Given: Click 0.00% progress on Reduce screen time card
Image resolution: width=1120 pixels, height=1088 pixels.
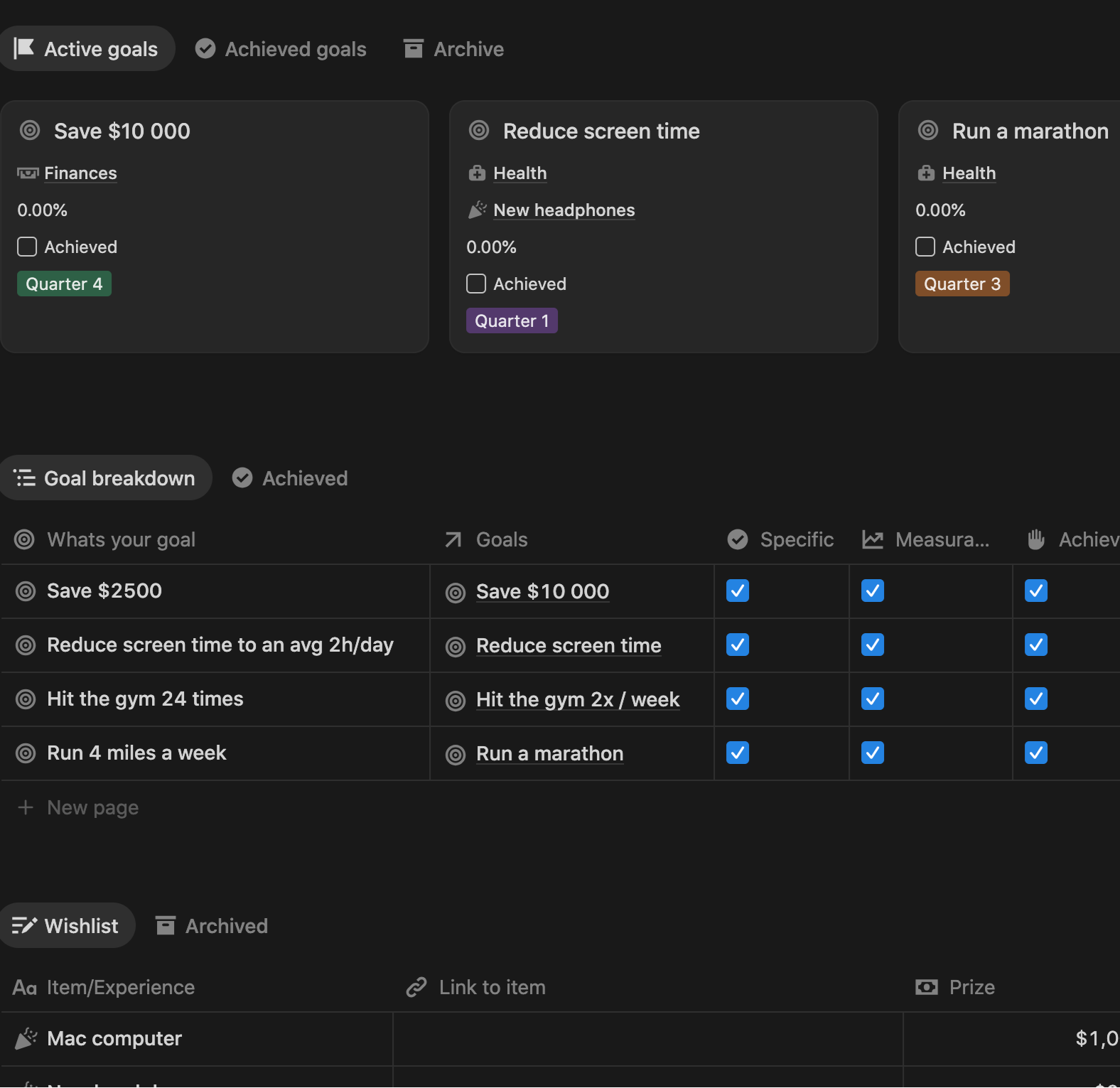Looking at the screenshot, I should [x=491, y=247].
